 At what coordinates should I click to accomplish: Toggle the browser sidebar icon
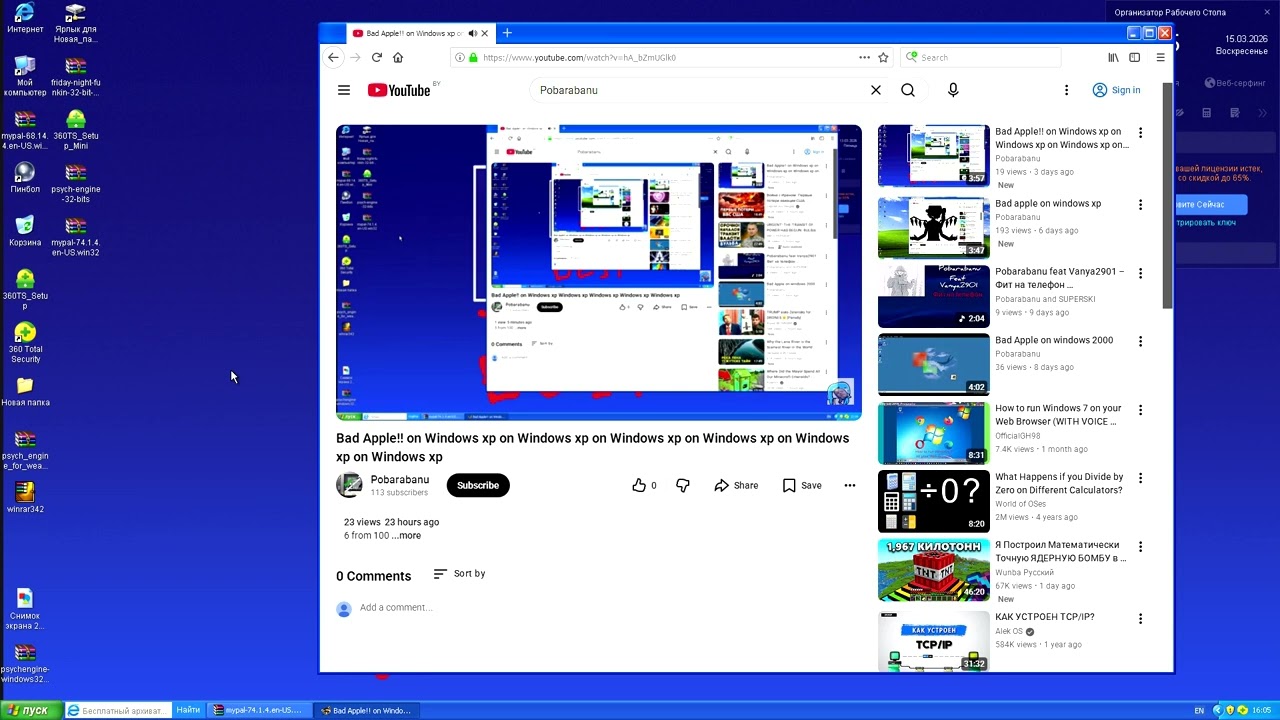coord(1134,58)
